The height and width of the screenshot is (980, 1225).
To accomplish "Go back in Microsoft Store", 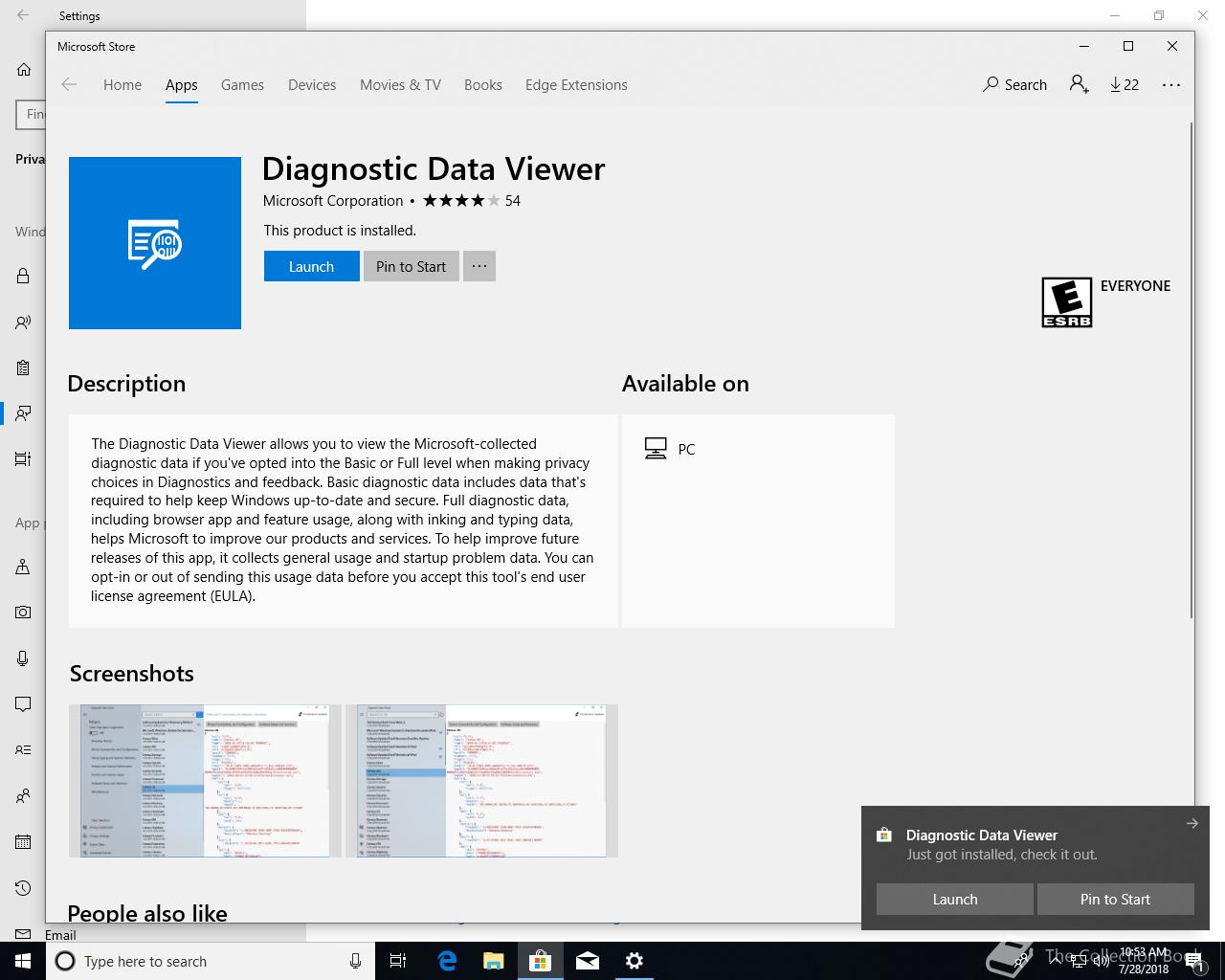I will click(69, 84).
